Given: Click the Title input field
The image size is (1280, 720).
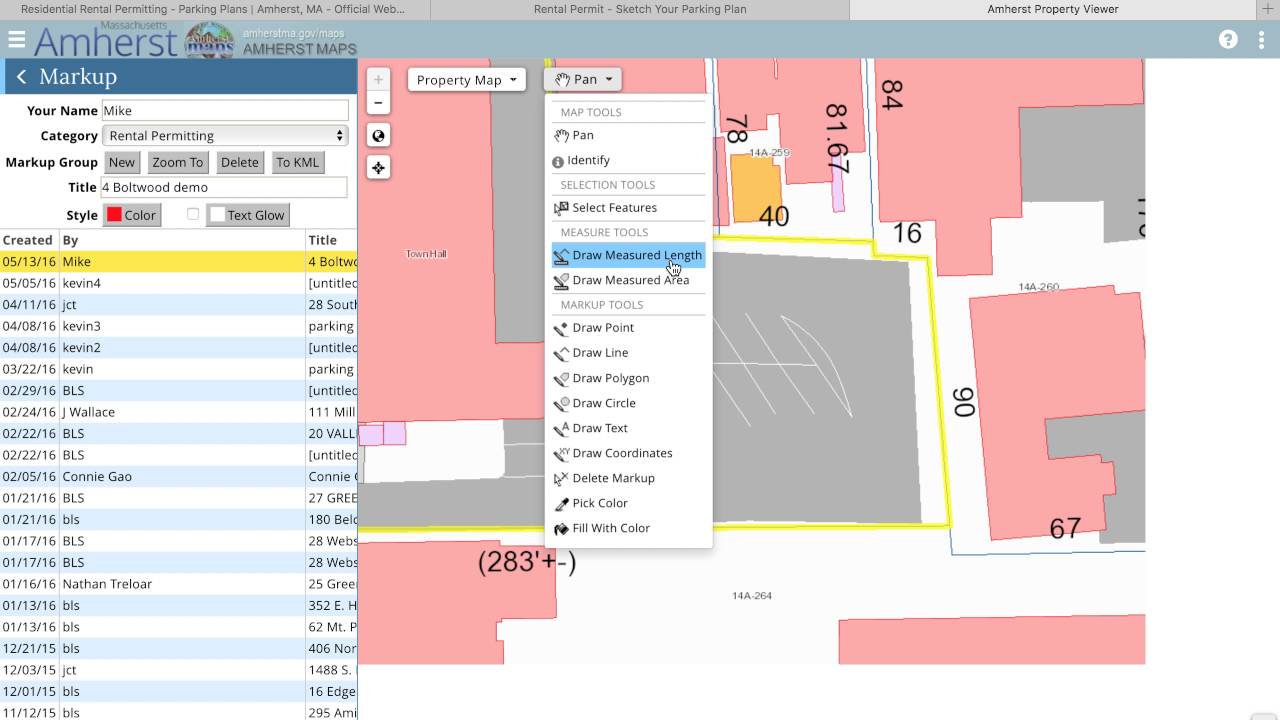Looking at the screenshot, I should (x=224, y=187).
